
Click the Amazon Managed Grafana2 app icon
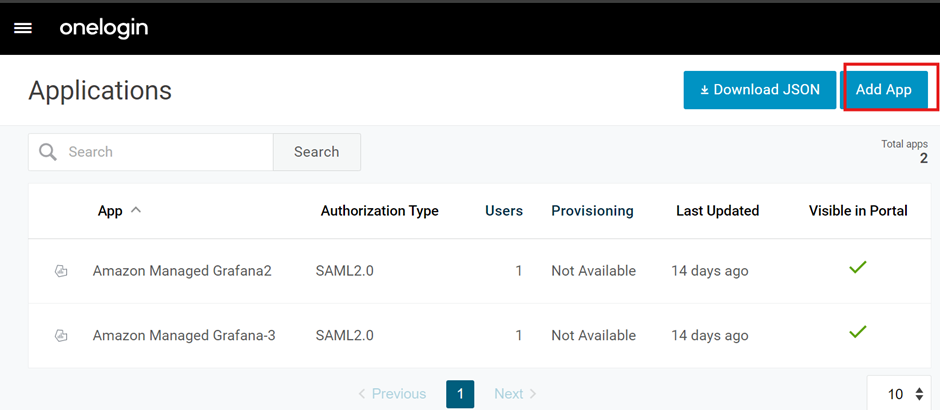pyautogui.click(x=61, y=272)
